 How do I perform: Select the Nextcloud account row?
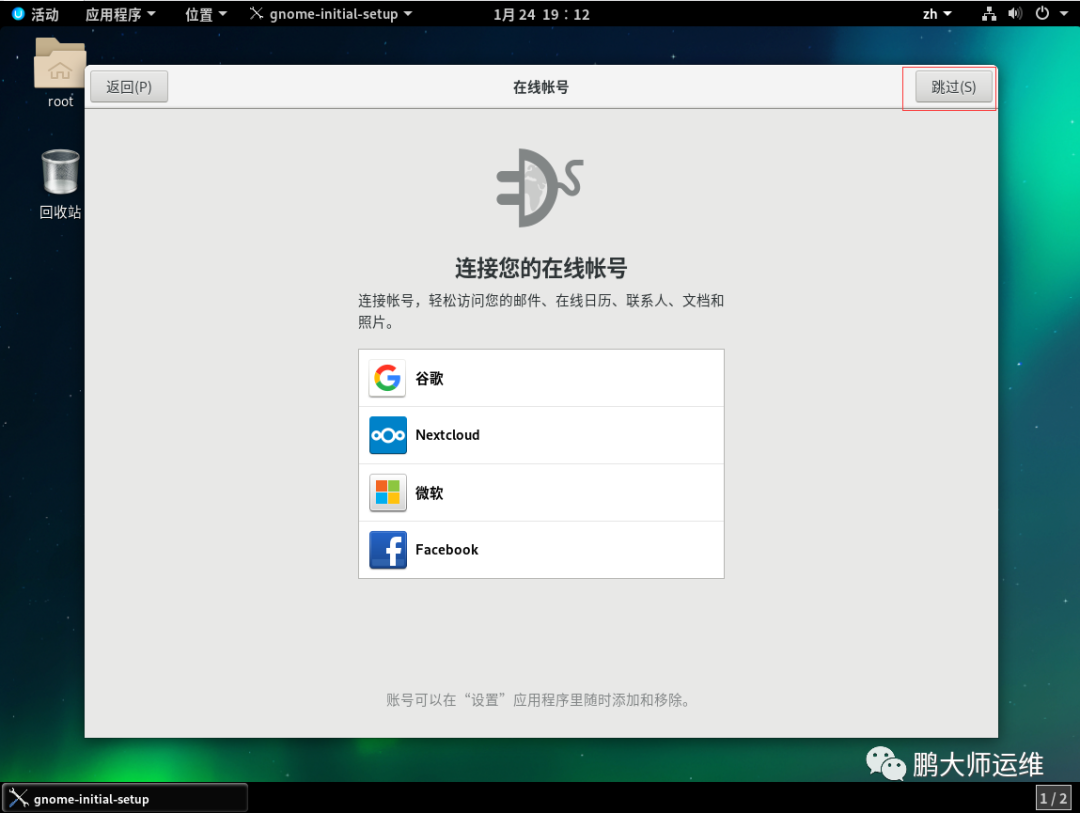[x=541, y=435]
